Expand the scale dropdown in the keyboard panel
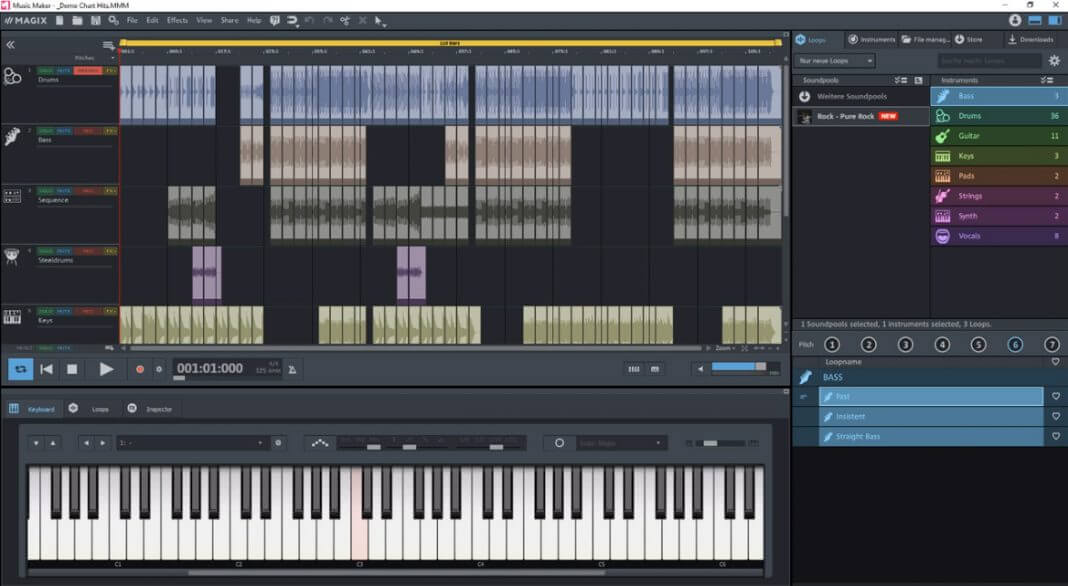The image size is (1068, 586). (621, 443)
